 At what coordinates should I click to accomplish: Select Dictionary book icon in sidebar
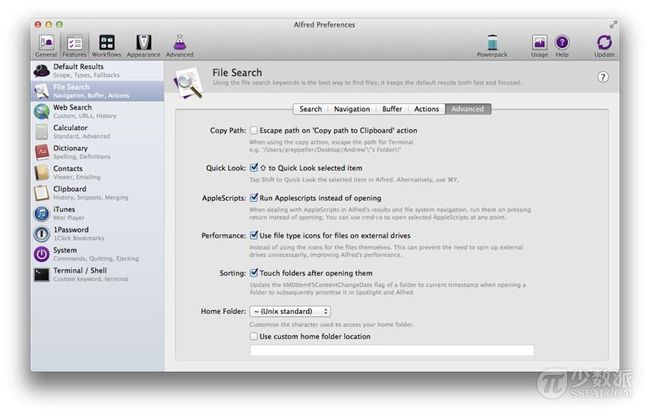pos(41,152)
